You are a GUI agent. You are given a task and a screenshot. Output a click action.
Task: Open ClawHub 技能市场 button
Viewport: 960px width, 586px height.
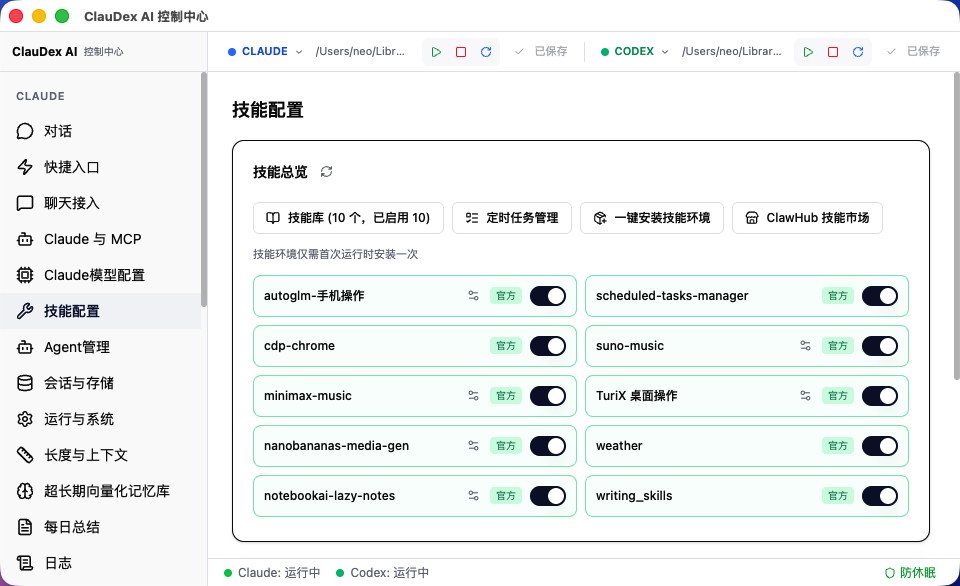pos(808,218)
